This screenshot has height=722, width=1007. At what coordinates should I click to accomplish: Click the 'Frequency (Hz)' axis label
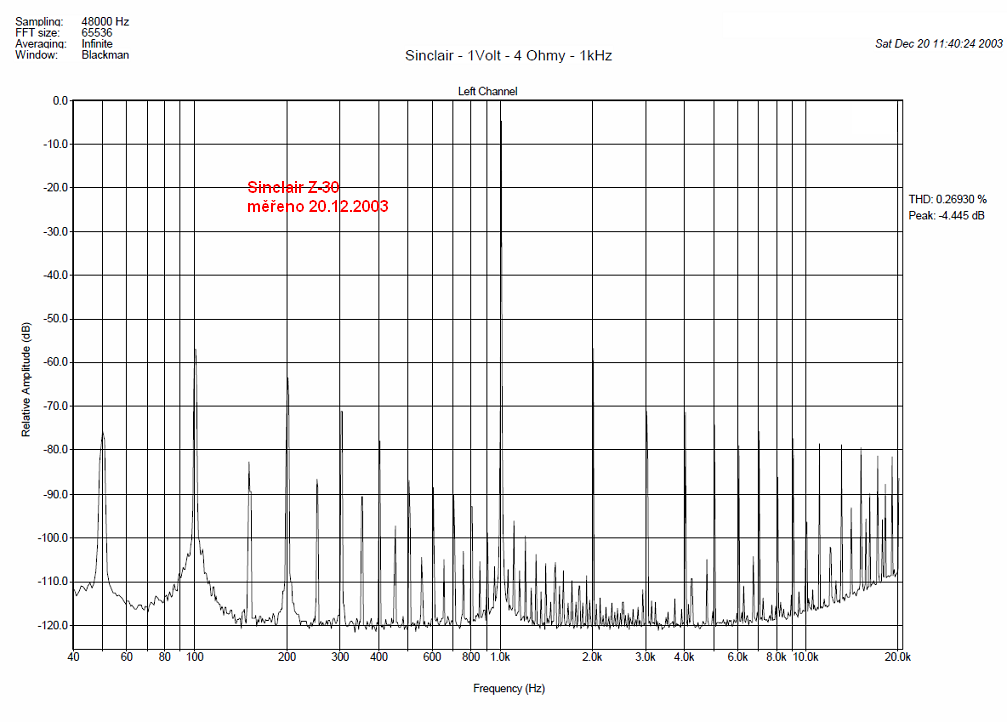[509, 689]
